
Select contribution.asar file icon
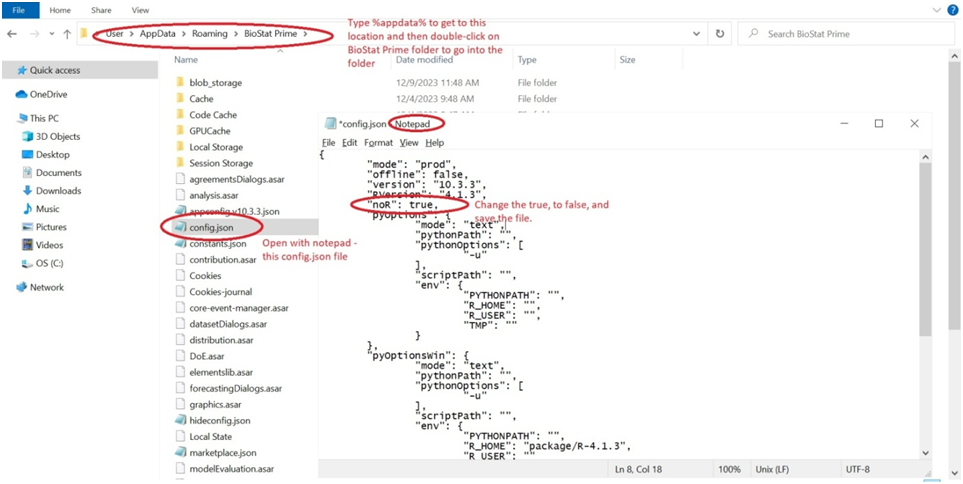(x=180, y=260)
